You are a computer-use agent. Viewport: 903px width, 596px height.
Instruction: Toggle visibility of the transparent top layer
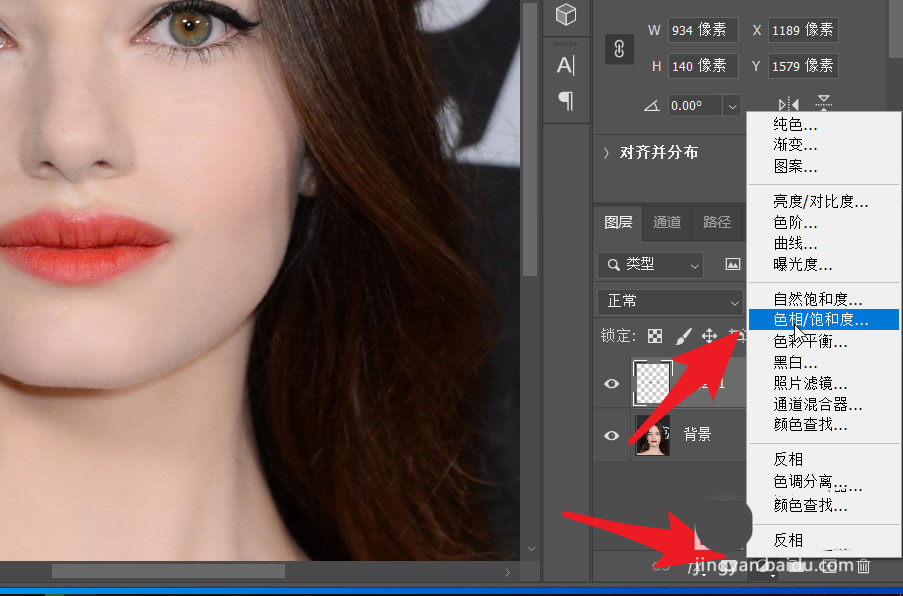[612, 383]
